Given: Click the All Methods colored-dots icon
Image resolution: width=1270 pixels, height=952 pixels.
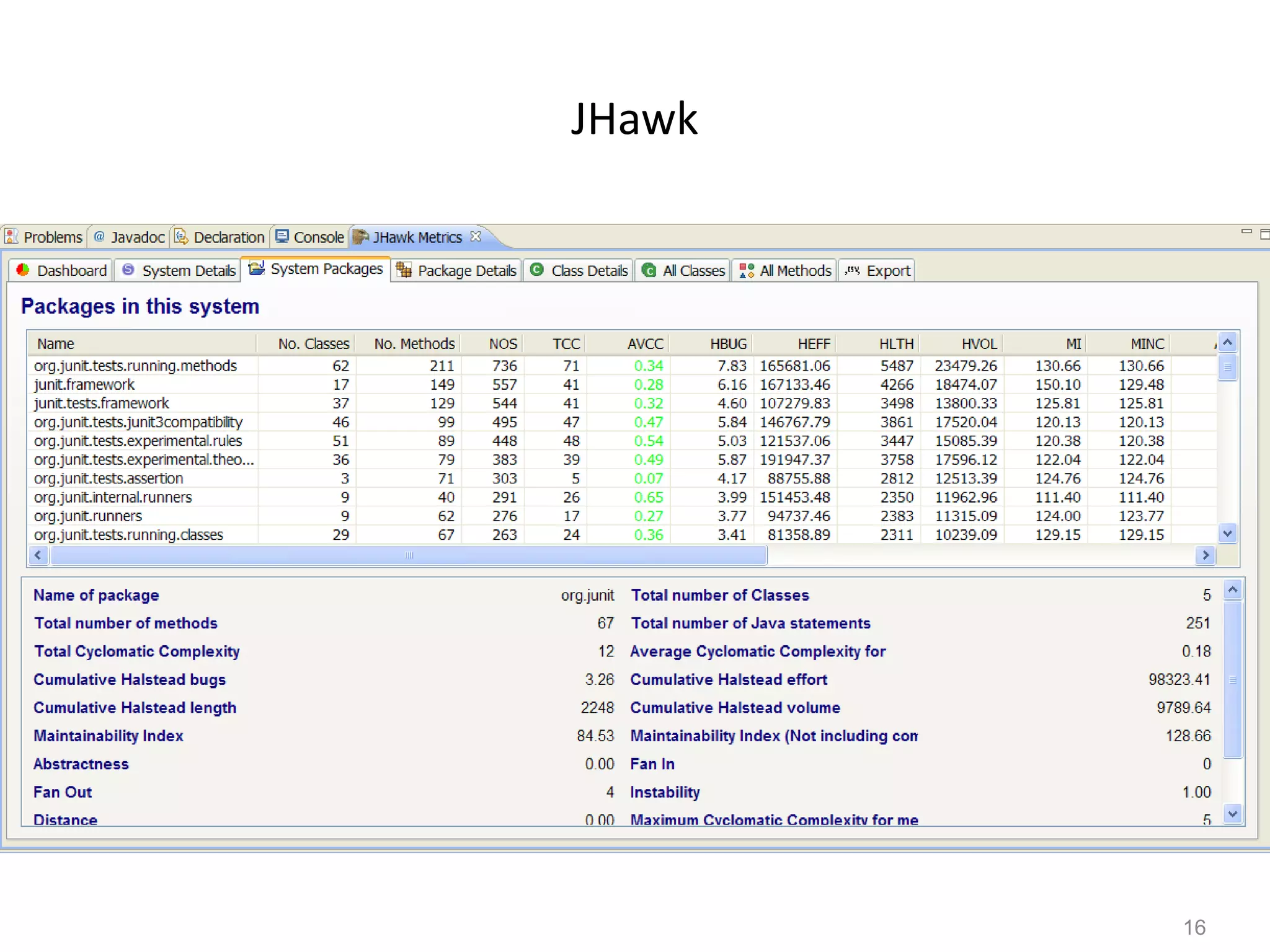Looking at the screenshot, I should 747,270.
